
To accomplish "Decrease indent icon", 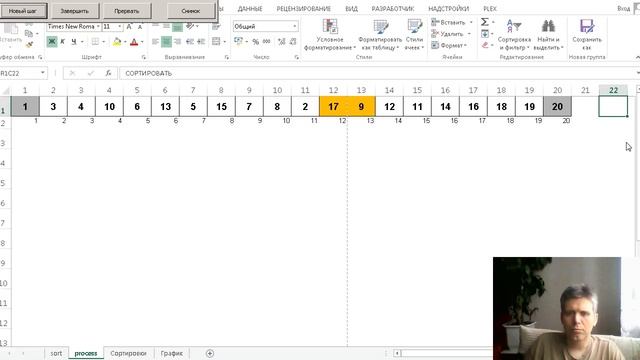I will tap(190, 42).
